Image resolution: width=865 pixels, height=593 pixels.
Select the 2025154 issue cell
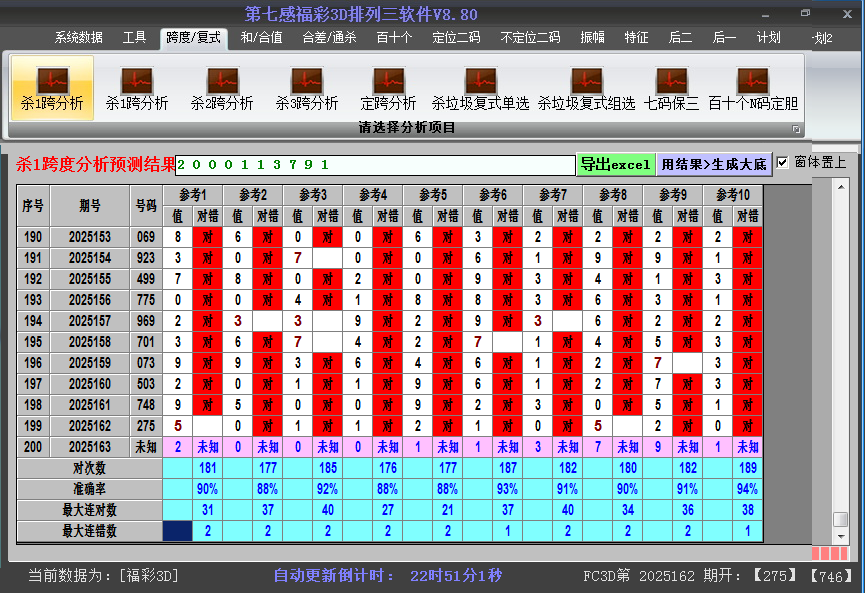90,258
